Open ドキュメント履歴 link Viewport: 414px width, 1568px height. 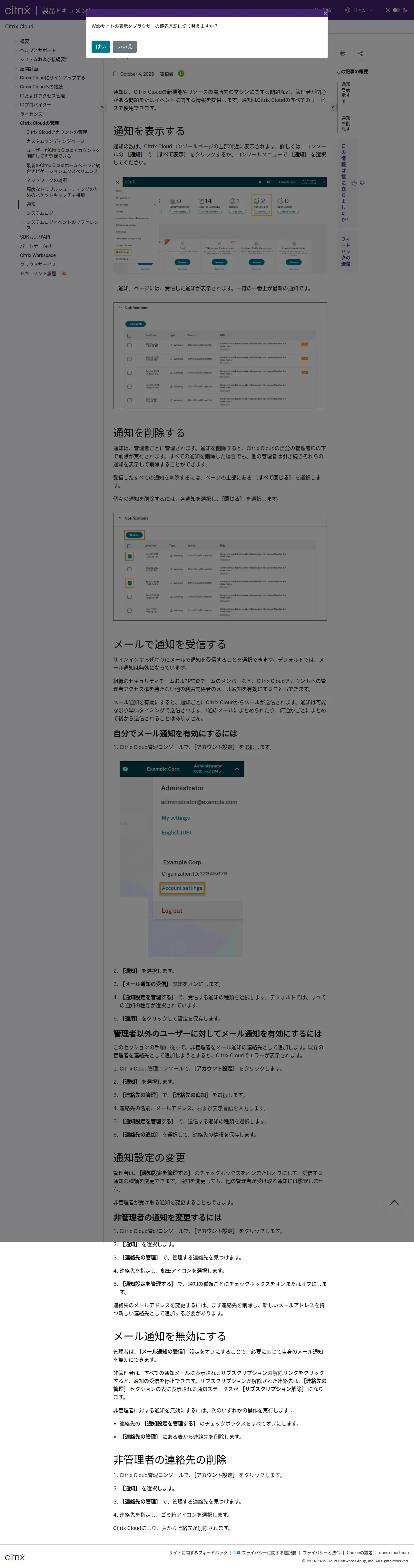[x=38, y=274]
